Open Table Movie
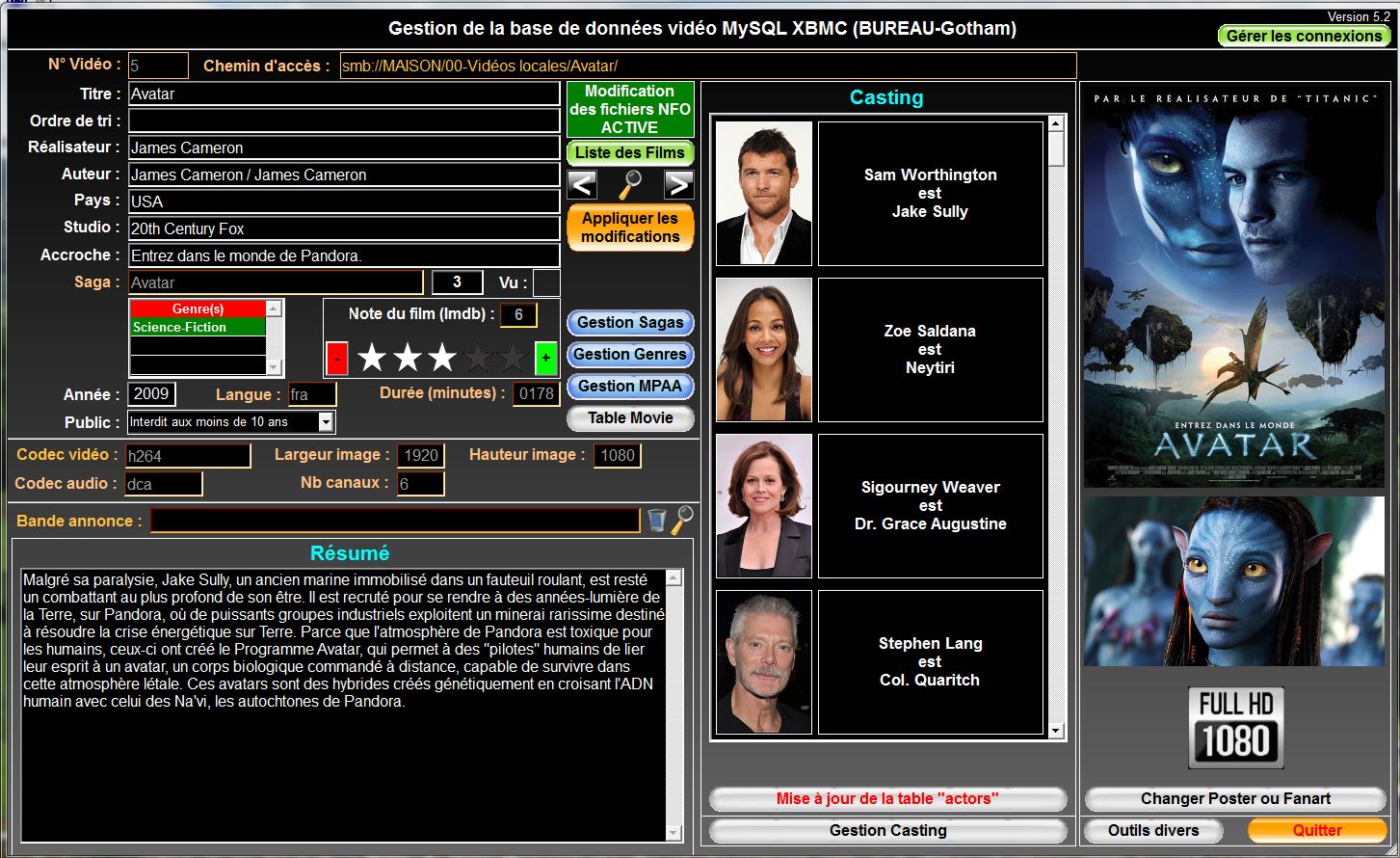Viewport: 1400px width, 858px height. [630, 417]
